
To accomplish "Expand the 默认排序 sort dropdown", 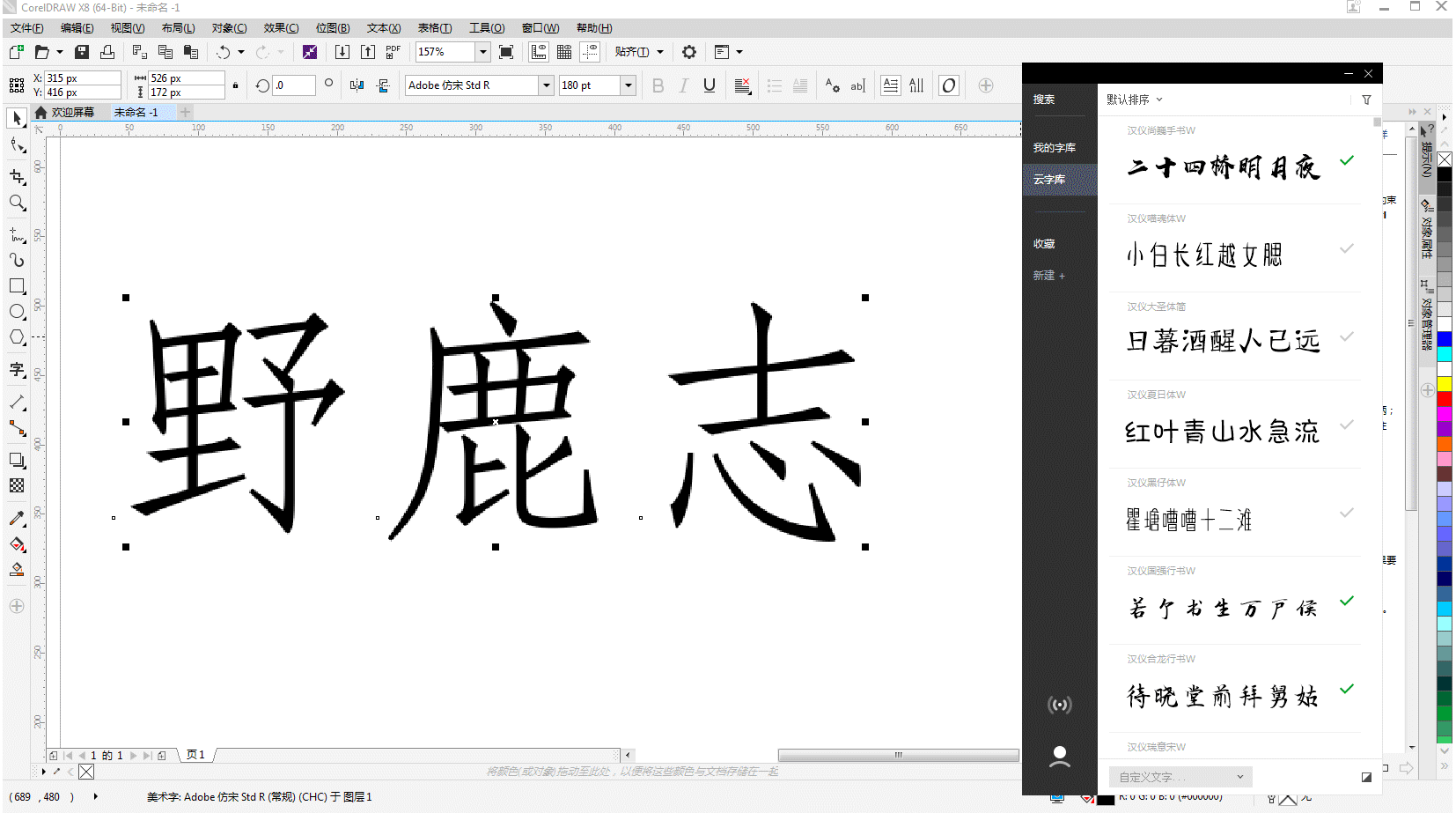I will [x=1135, y=100].
